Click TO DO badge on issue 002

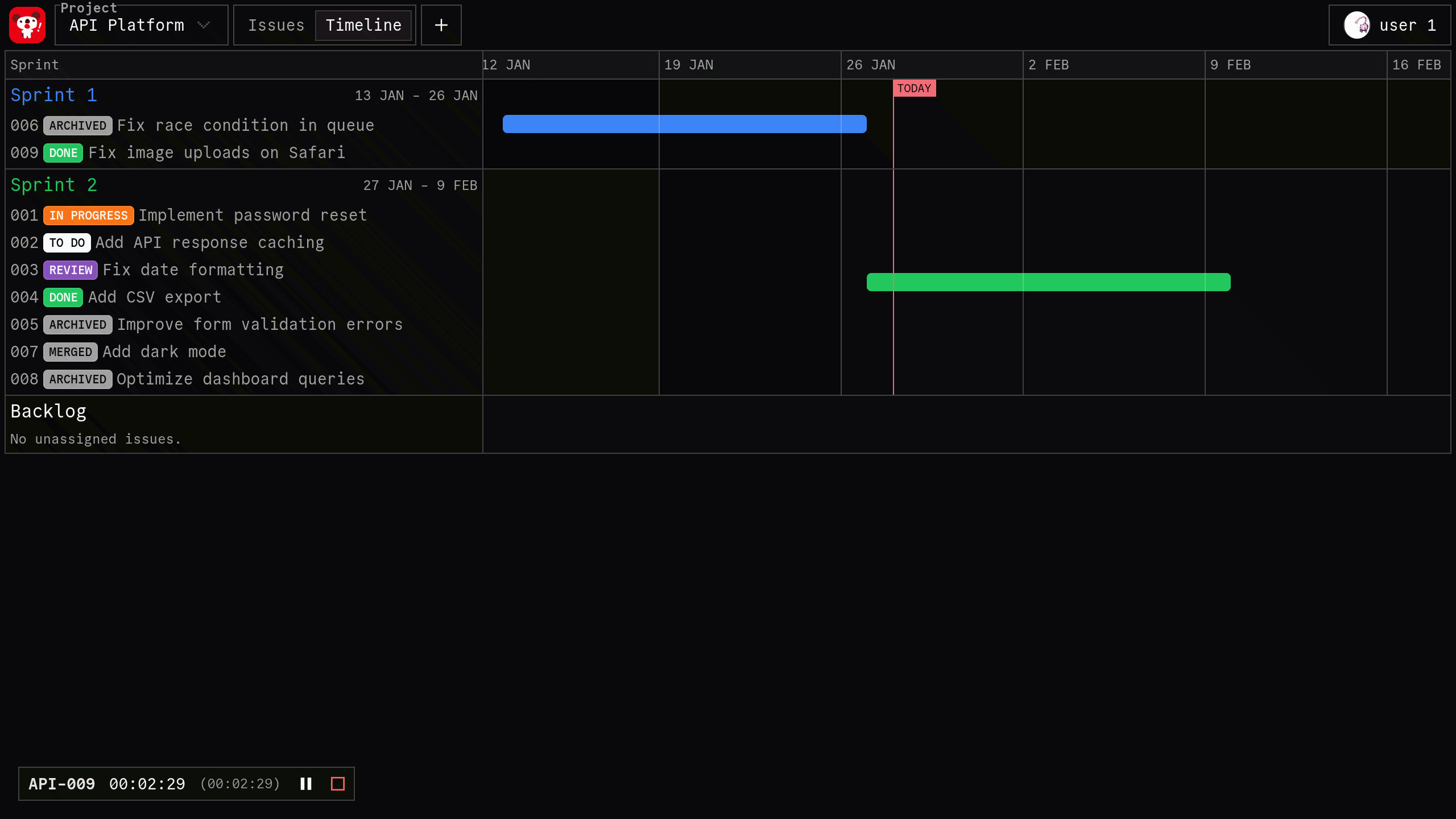[67, 243]
